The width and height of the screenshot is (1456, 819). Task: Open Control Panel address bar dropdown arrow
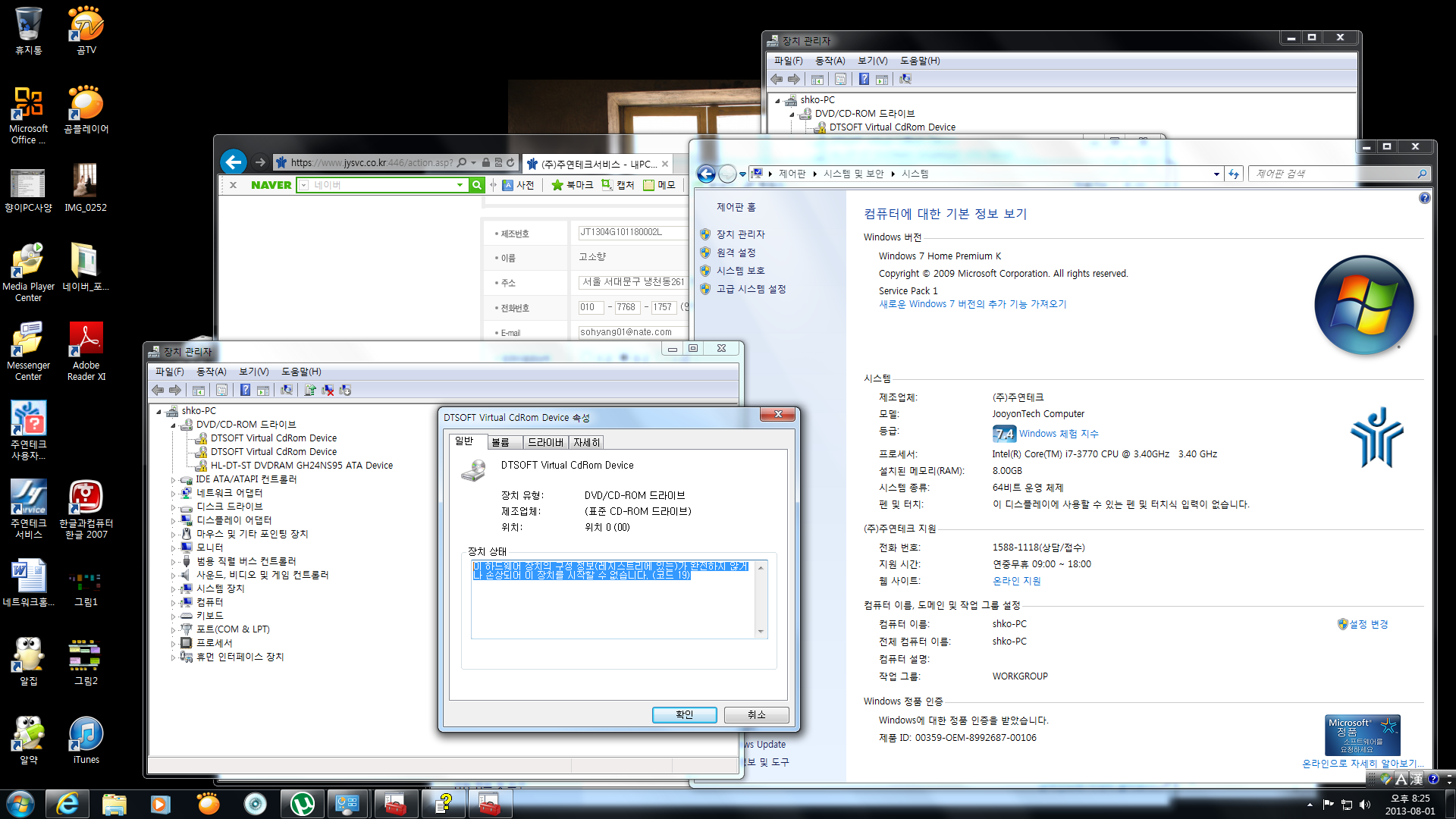coord(1216,174)
